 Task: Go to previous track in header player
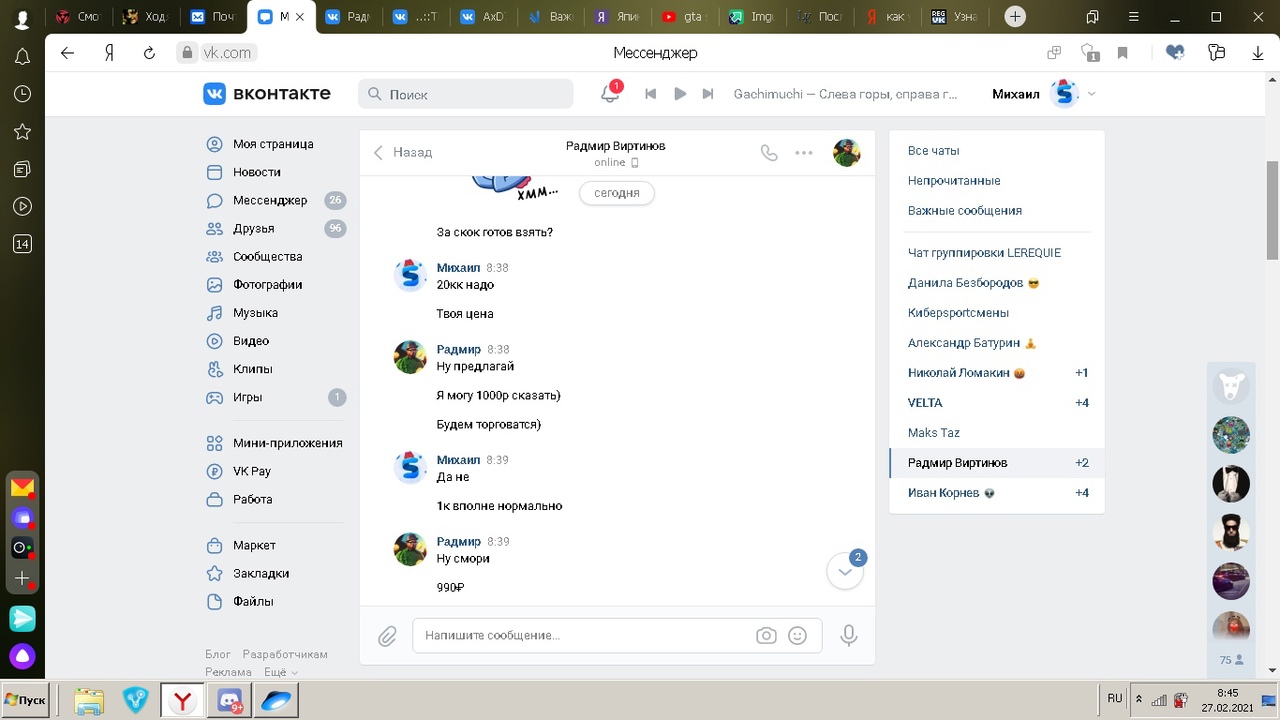point(651,94)
